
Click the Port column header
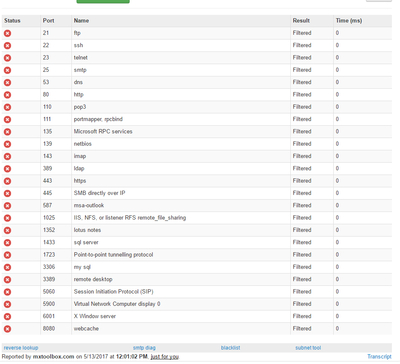[x=48, y=21]
